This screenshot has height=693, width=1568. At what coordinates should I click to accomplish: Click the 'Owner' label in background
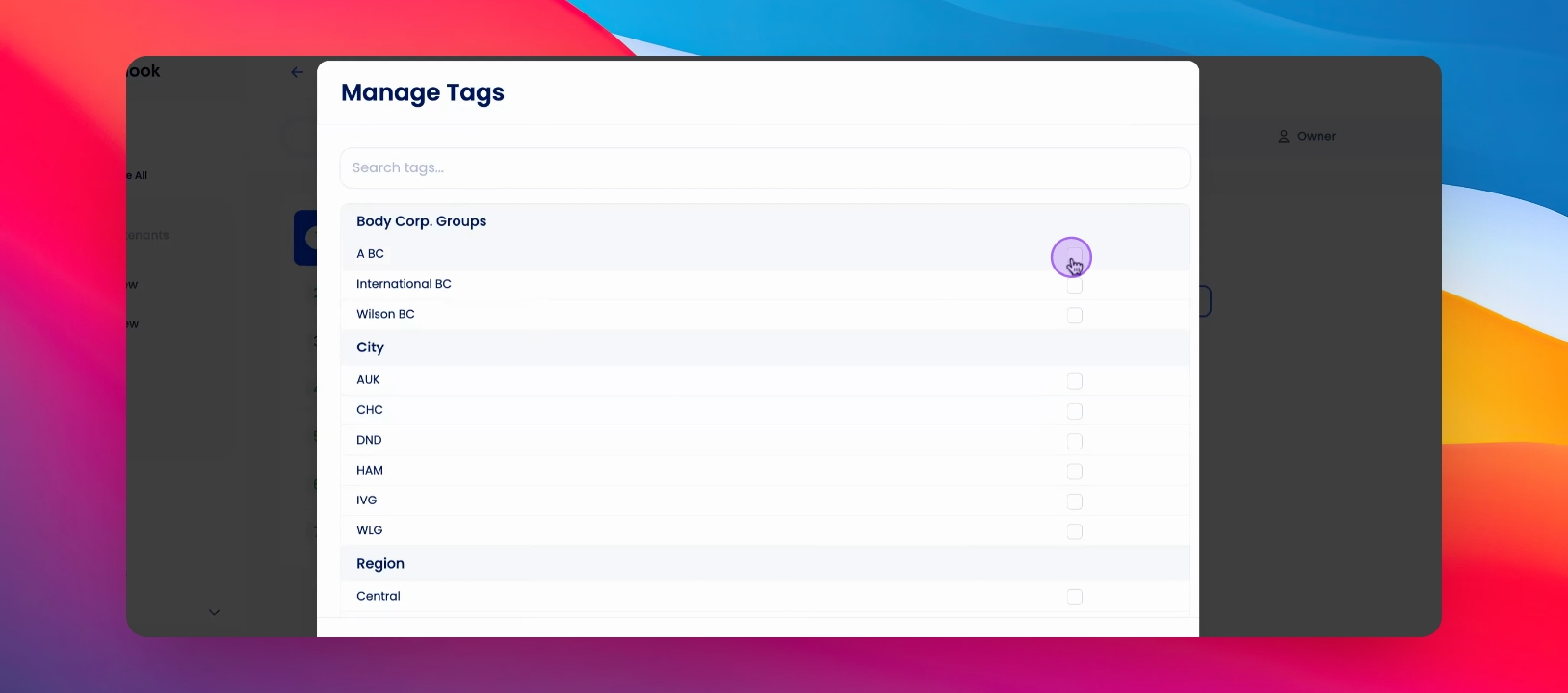[x=1317, y=137]
